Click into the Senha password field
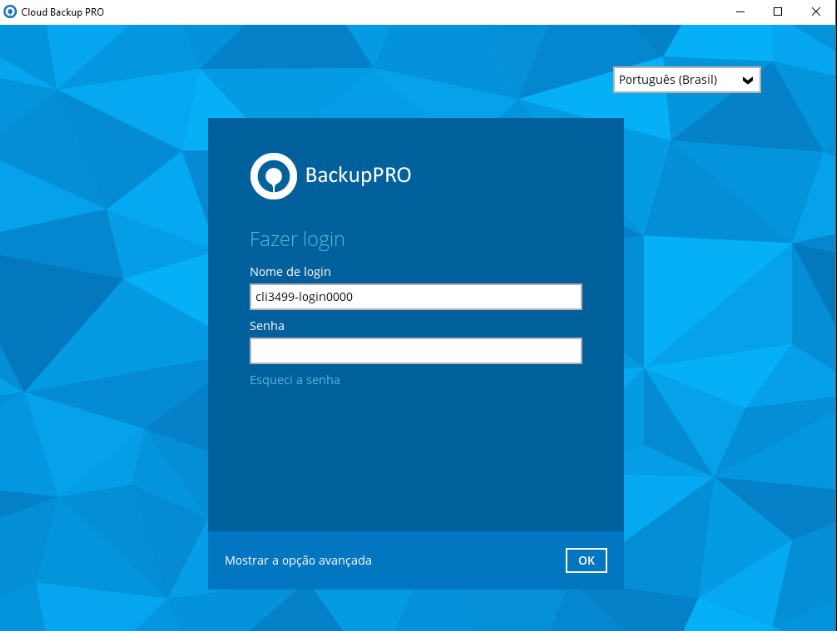This screenshot has height=631, width=837. click(415, 351)
